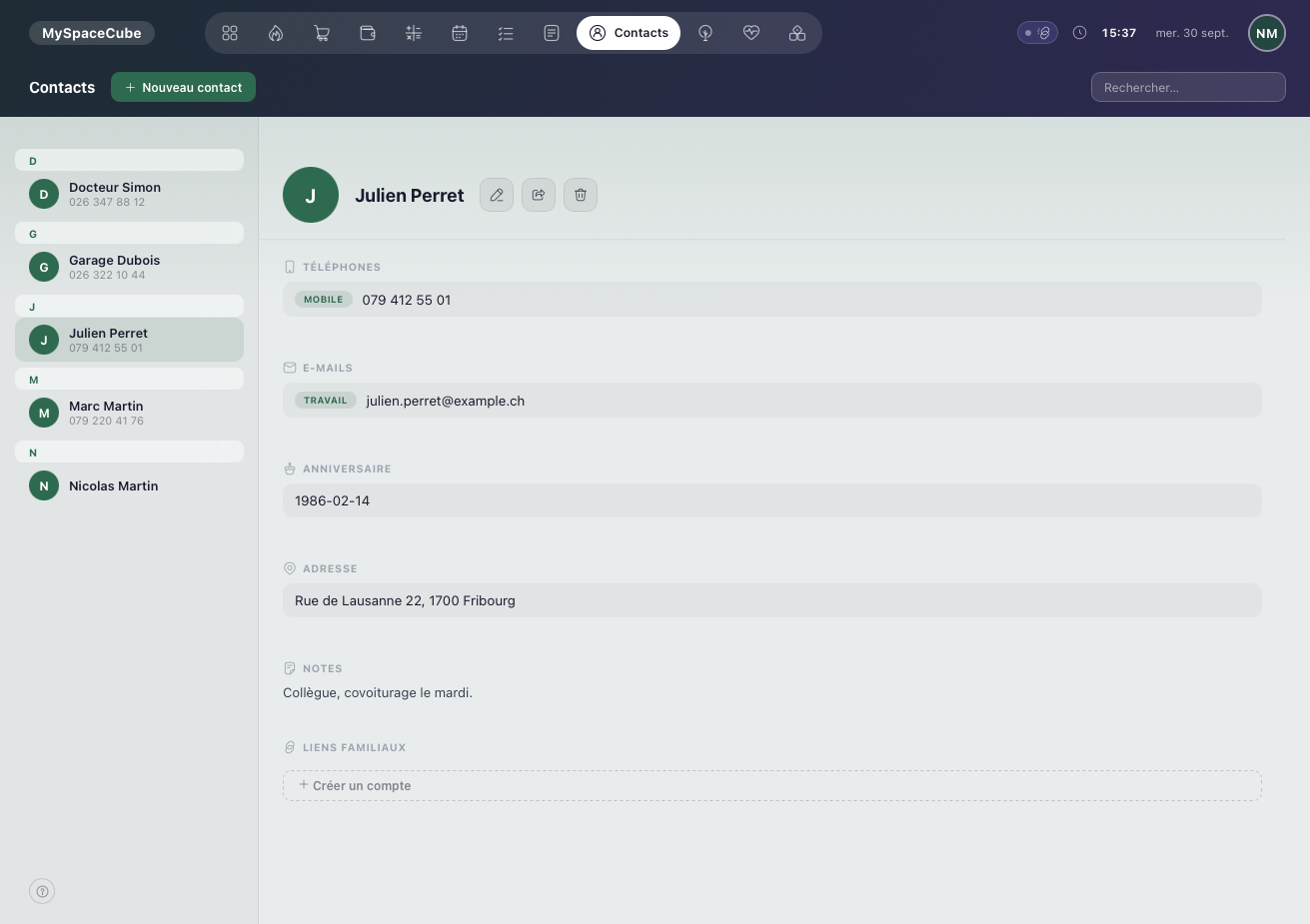Viewport: 1310px width, 924px height.
Task: Delete Julien Perret with the trash icon
Action: (581, 195)
